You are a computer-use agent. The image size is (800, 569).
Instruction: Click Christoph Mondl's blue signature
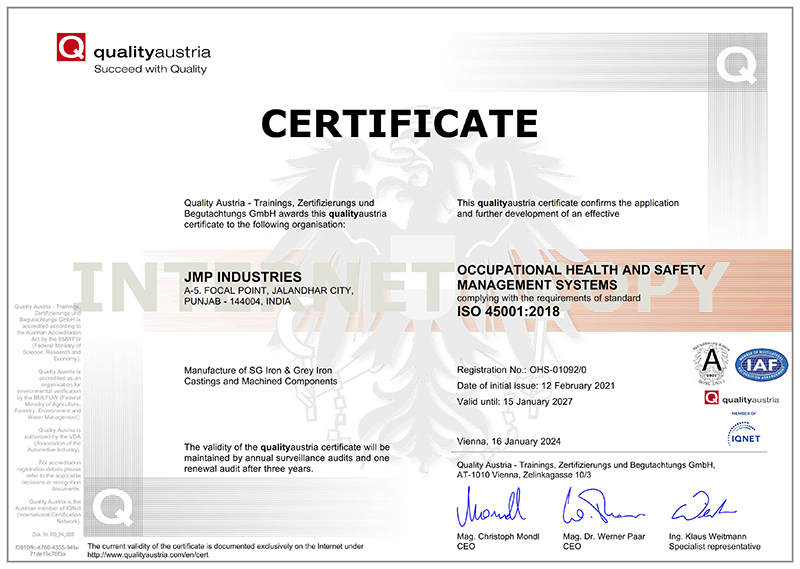490,507
